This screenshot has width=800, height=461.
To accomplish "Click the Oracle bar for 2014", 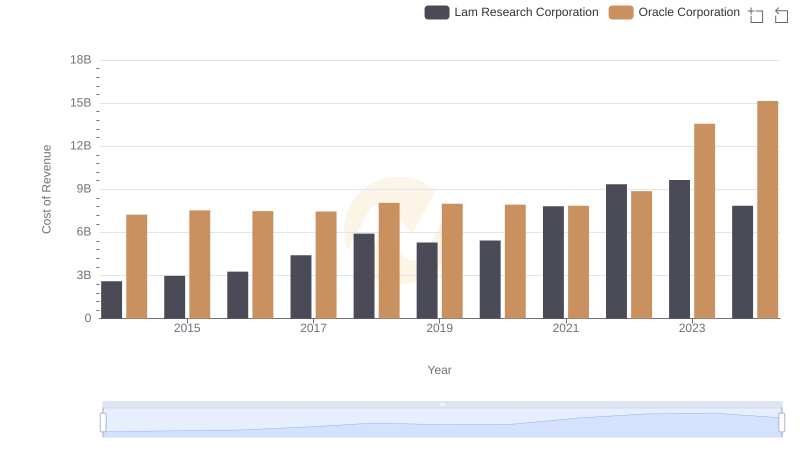I will tap(136, 266).
